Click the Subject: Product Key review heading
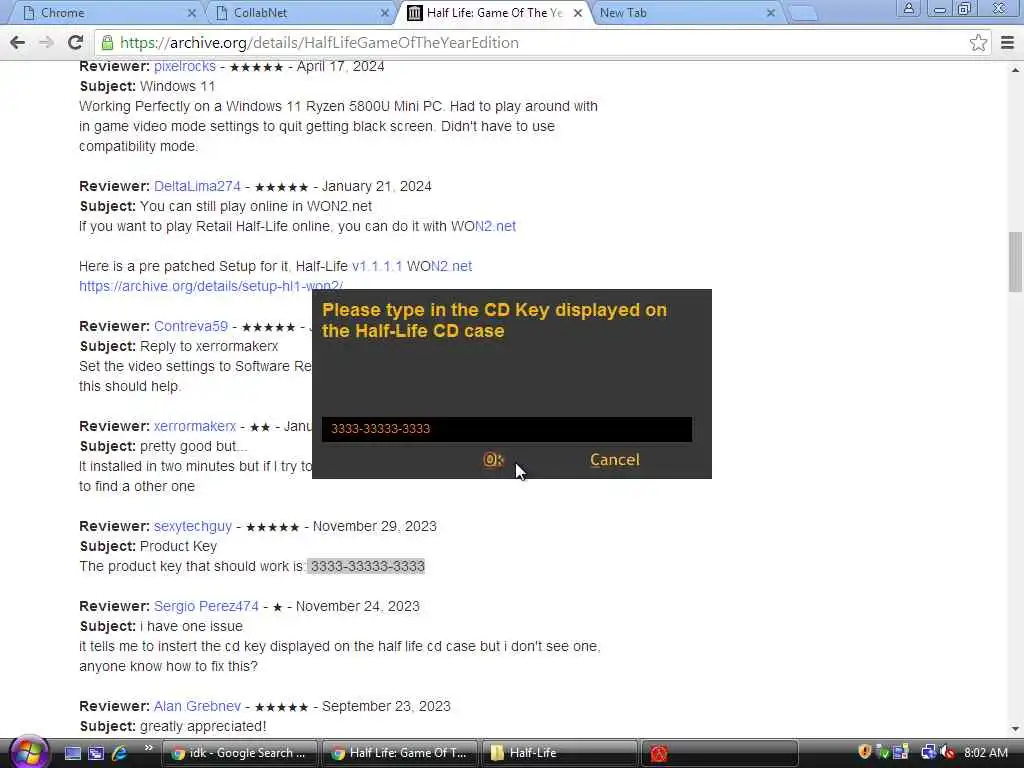Image resolution: width=1024 pixels, height=768 pixels. pyautogui.click(x=148, y=547)
